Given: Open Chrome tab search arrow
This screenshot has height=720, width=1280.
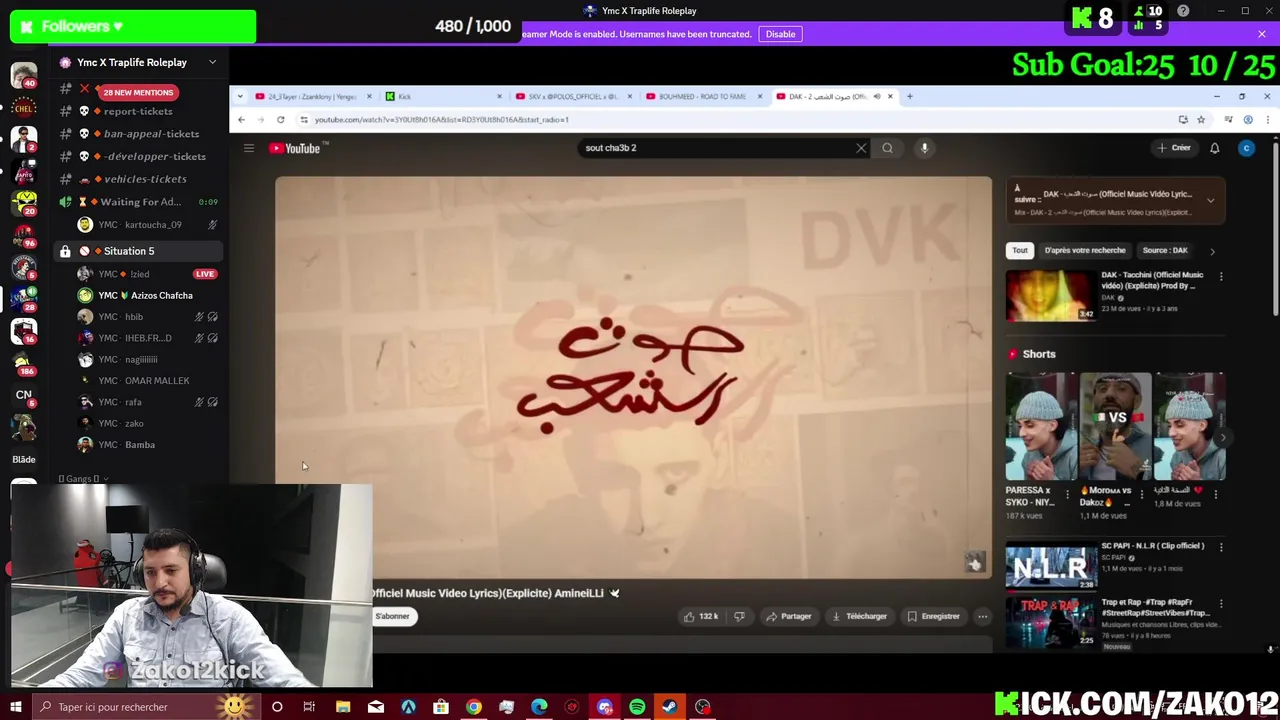Looking at the screenshot, I should (x=240, y=96).
